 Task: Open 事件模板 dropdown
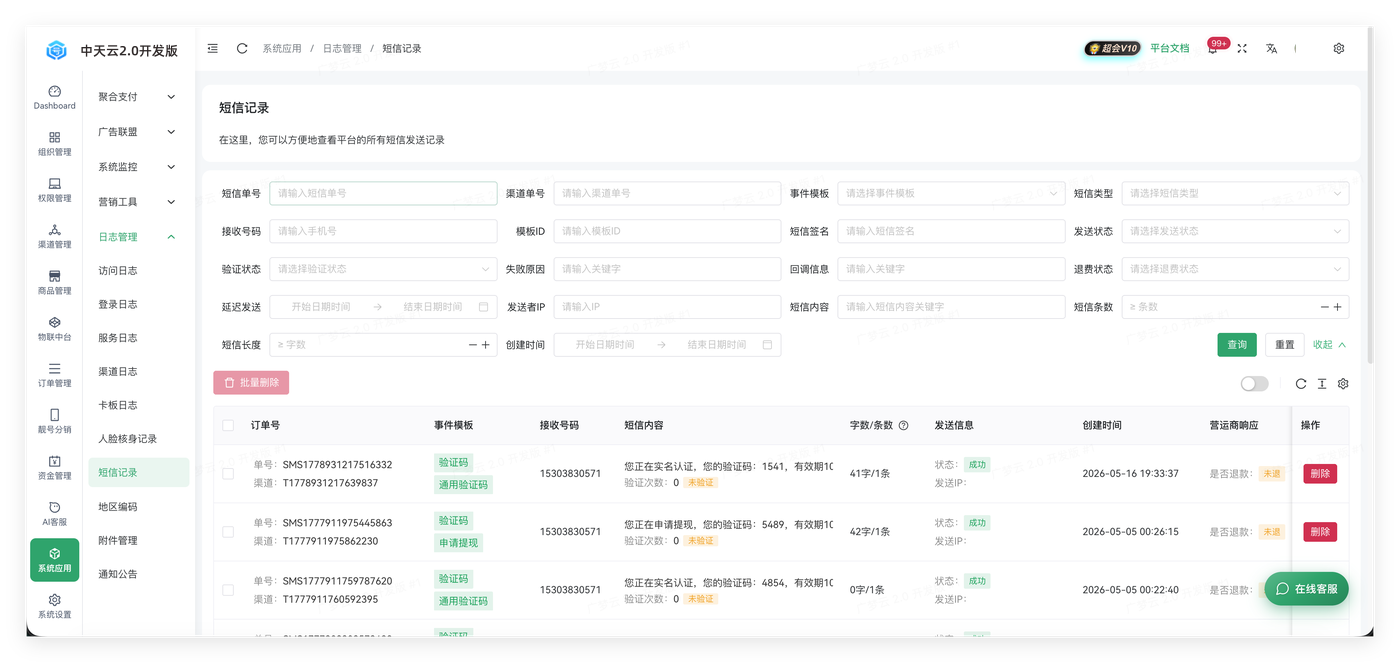click(x=951, y=193)
